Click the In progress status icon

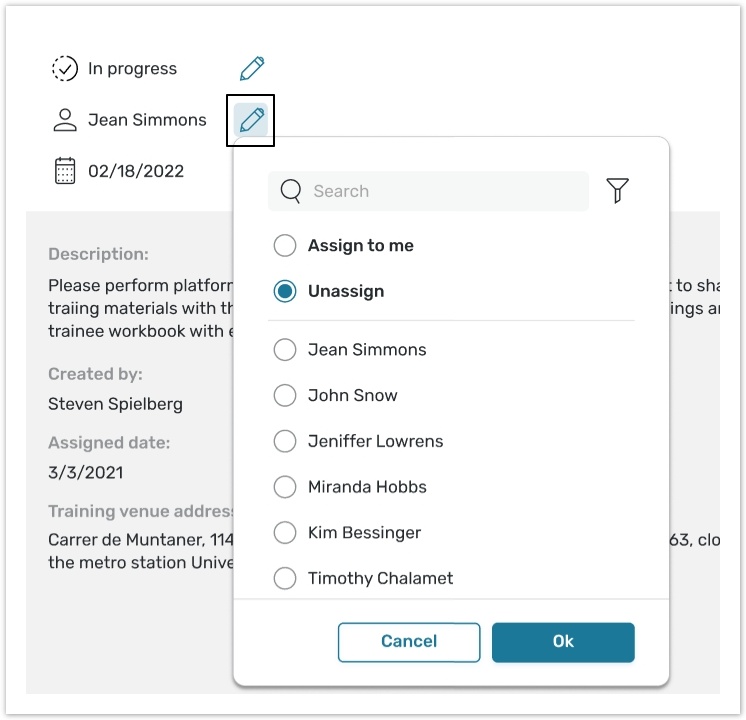pyautogui.click(x=65, y=69)
